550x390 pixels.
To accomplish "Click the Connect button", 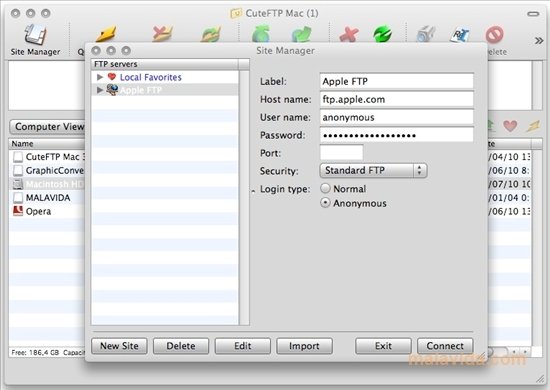I will click(445, 346).
